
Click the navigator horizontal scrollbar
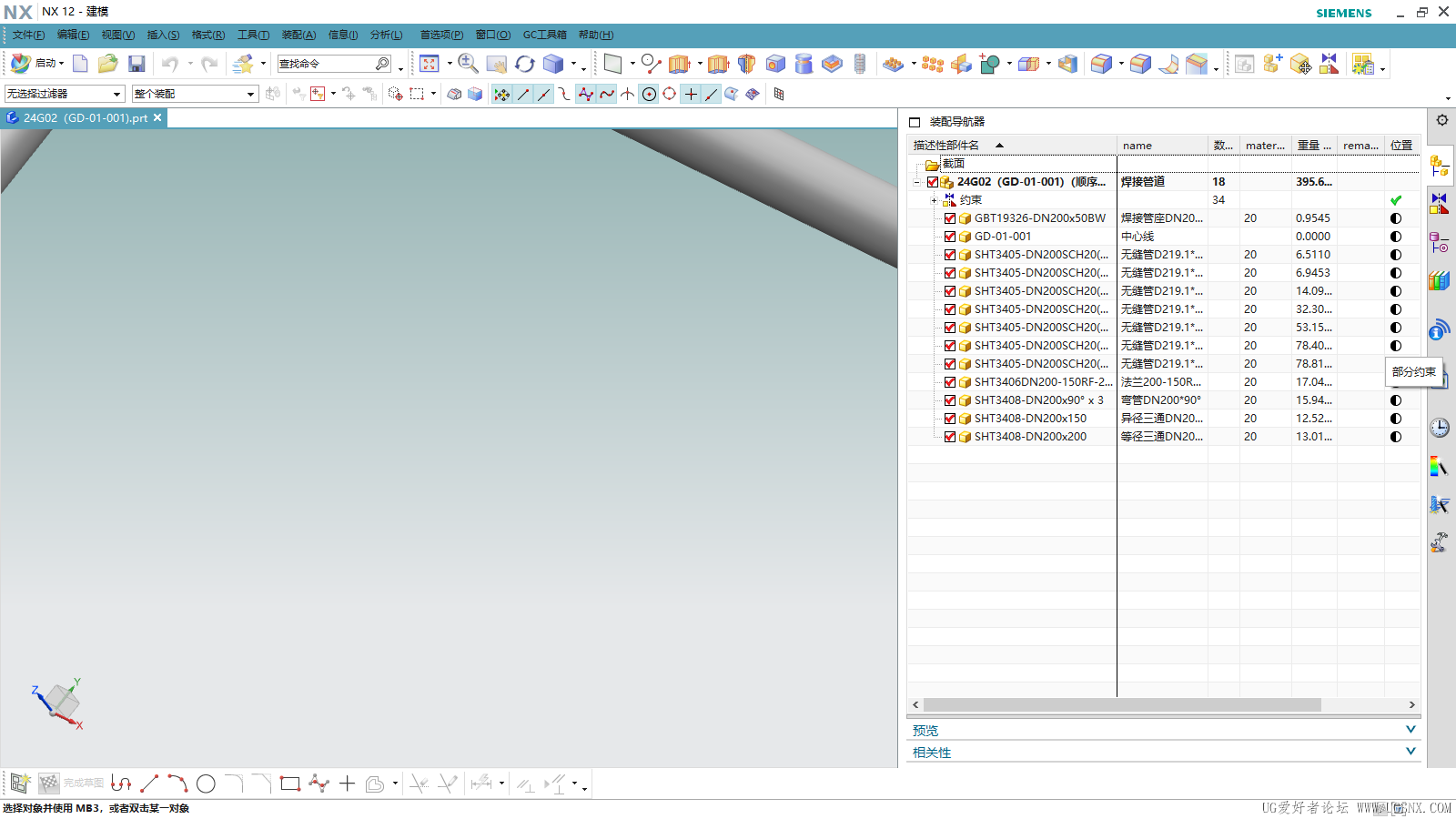tap(1122, 705)
